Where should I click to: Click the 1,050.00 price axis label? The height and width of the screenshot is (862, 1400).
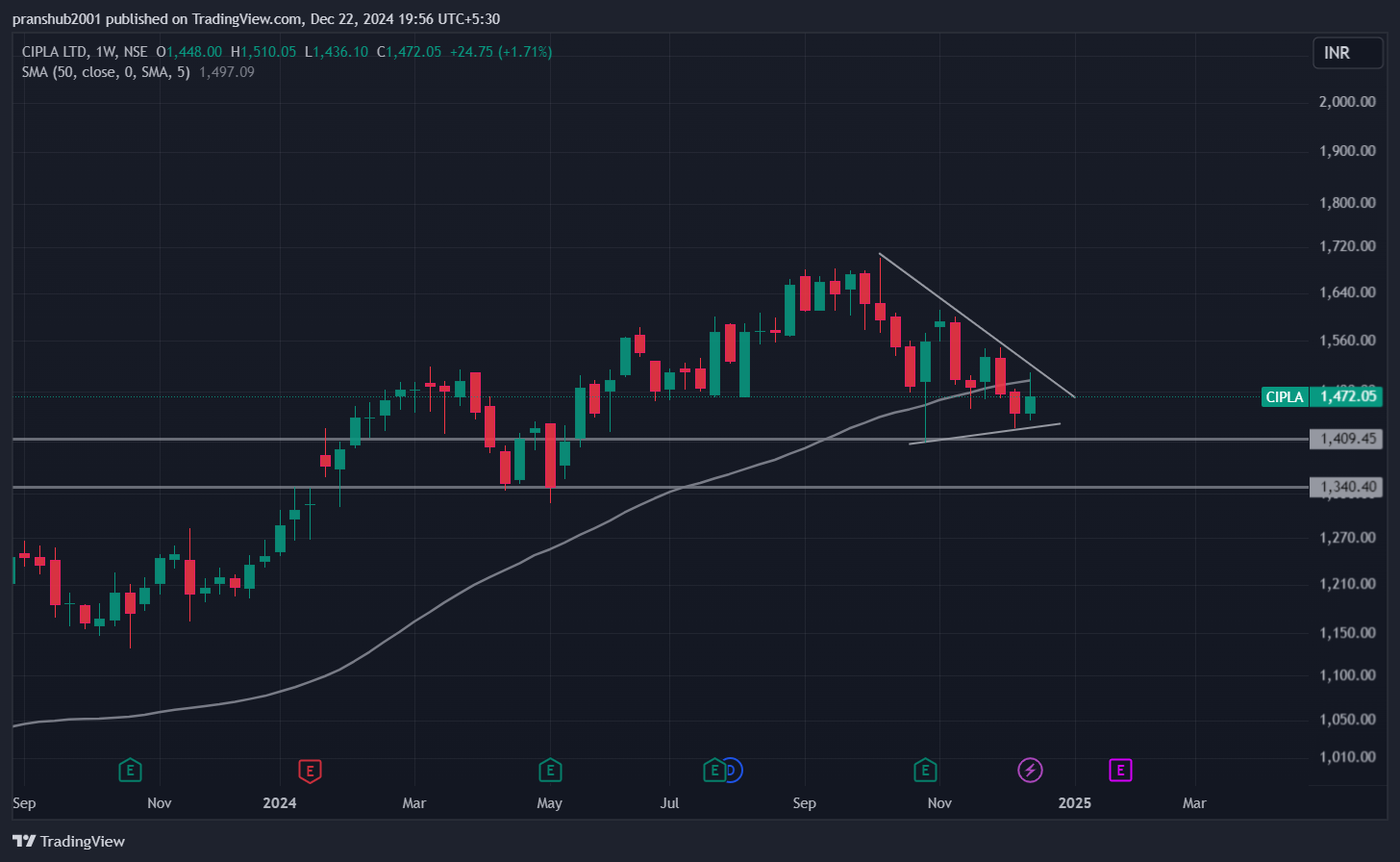(x=1347, y=720)
